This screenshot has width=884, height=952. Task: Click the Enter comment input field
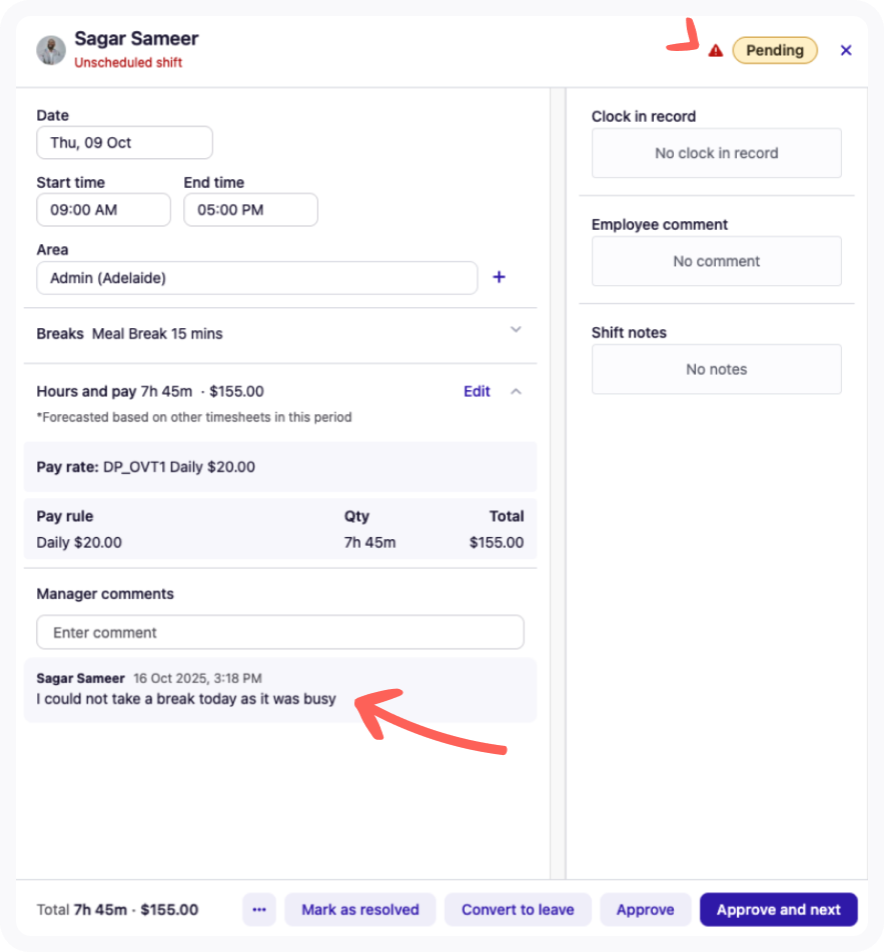(x=280, y=632)
